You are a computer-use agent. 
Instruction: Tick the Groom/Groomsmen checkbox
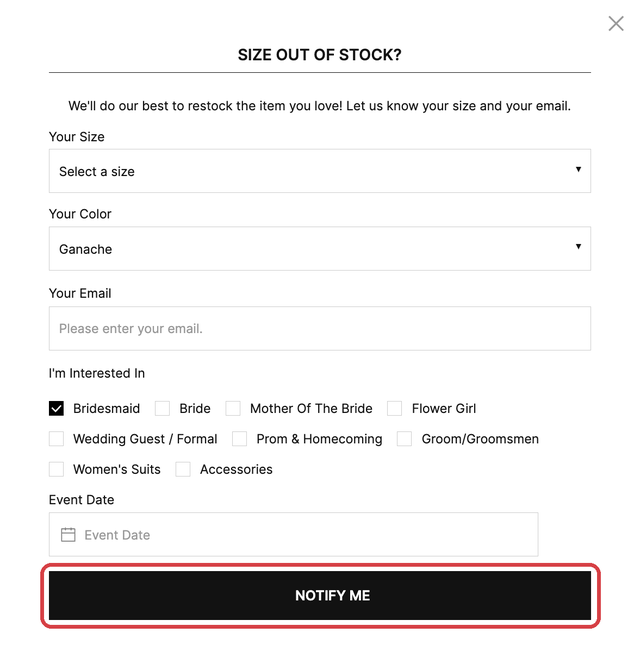405,439
